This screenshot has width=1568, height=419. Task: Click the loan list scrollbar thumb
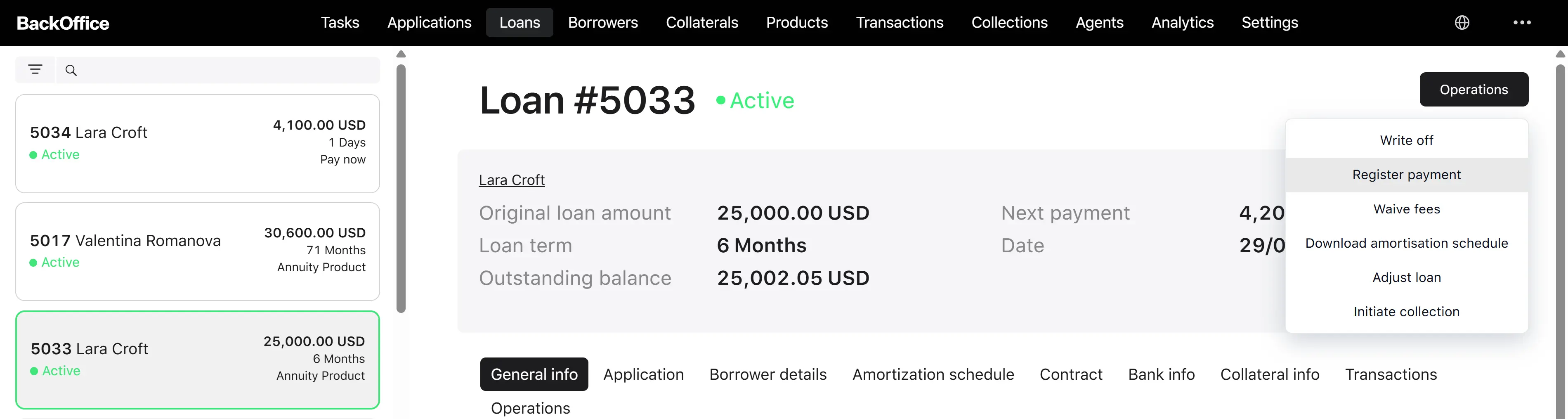tap(401, 189)
